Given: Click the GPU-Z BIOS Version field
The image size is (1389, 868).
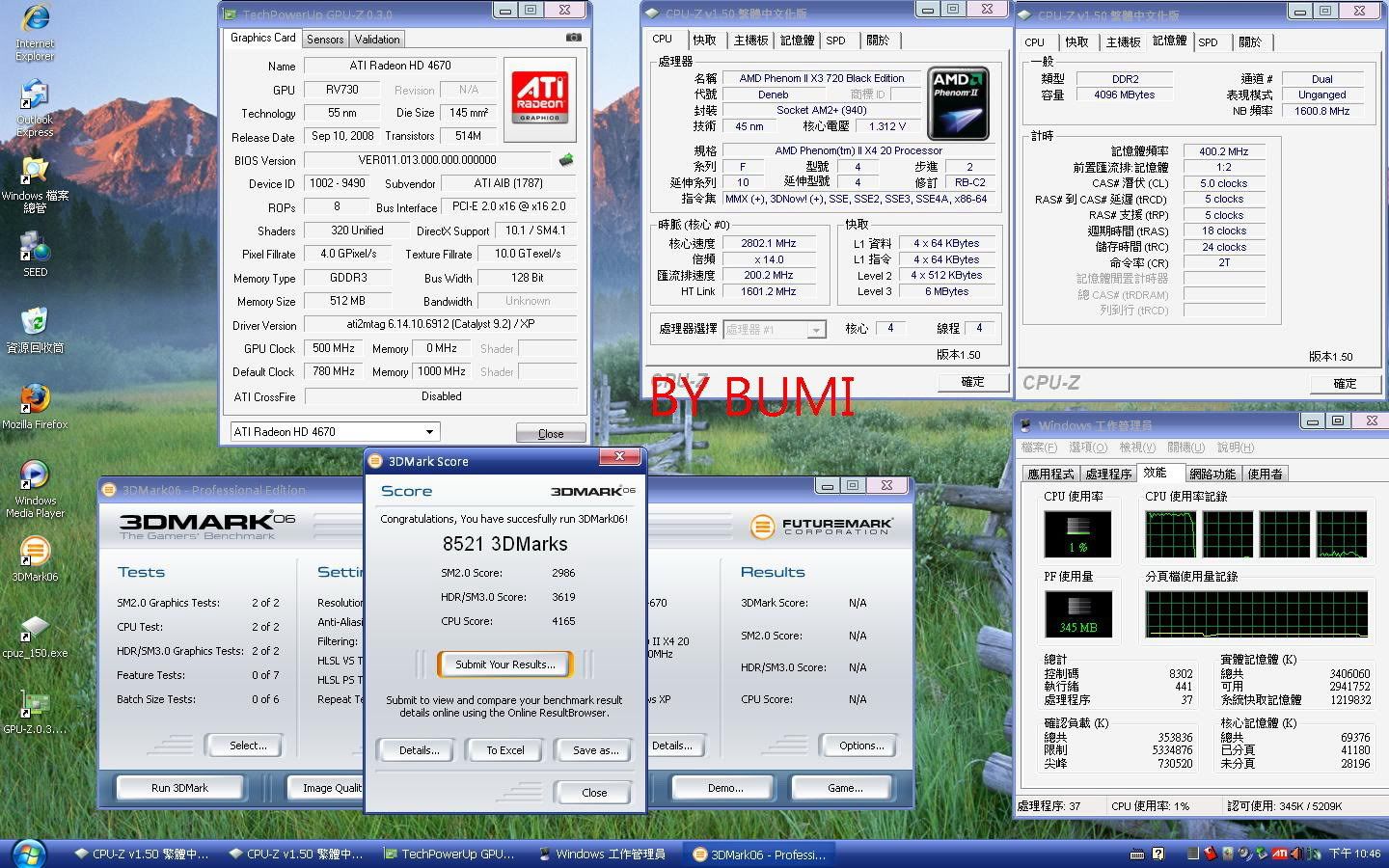Looking at the screenshot, I should click(428, 160).
